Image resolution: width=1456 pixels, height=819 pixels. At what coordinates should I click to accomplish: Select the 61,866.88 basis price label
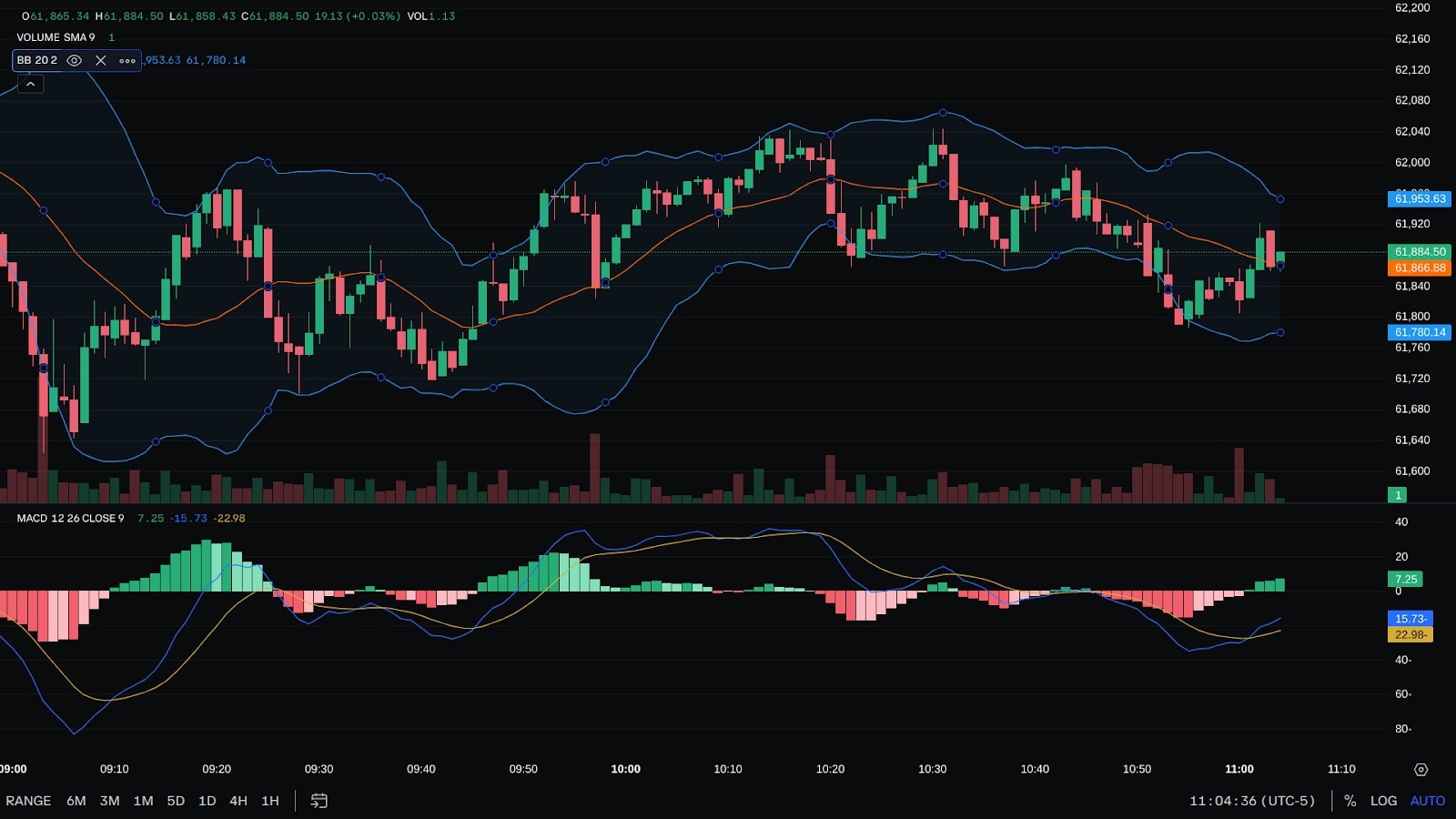1420,268
